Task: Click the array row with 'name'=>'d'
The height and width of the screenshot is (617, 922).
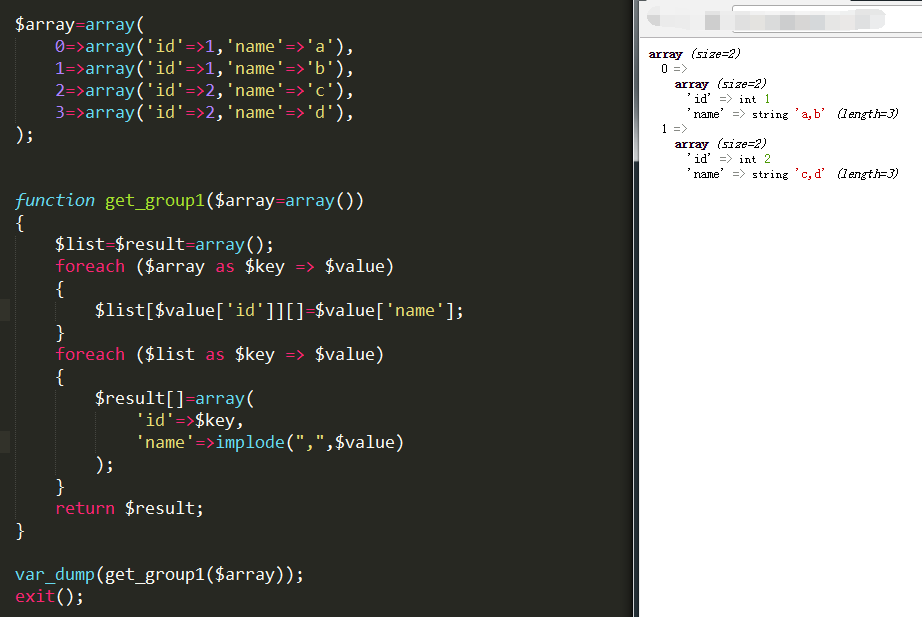Action: tap(204, 112)
